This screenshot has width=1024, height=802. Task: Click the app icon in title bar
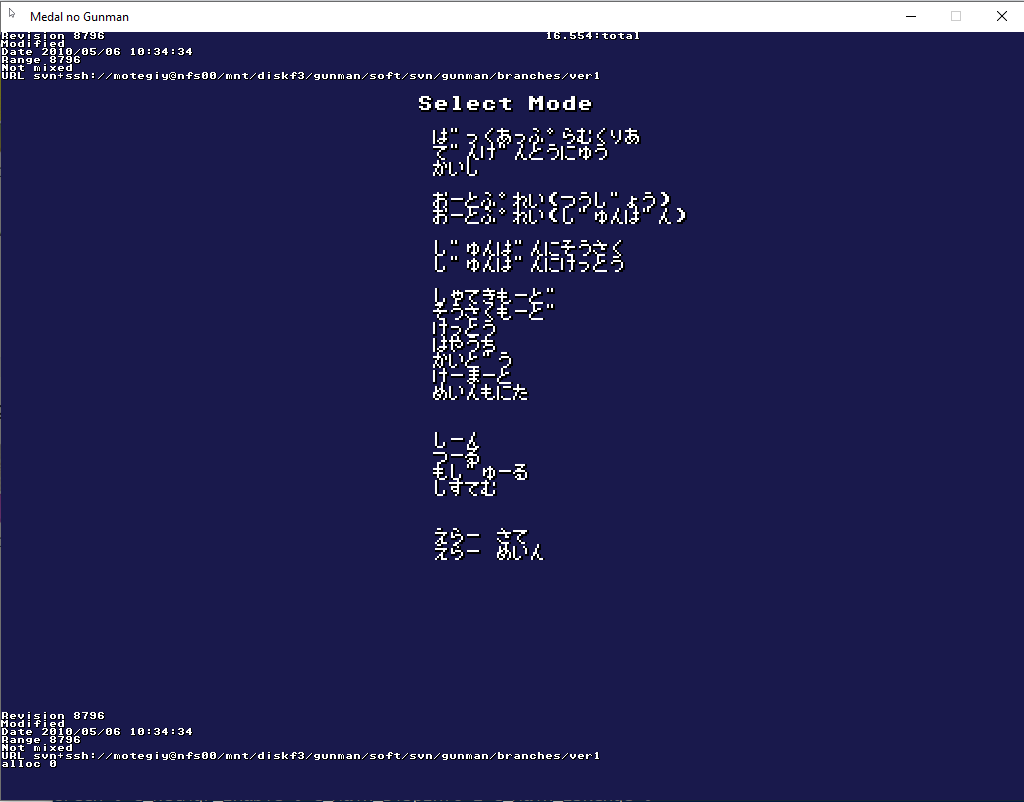(13, 15)
